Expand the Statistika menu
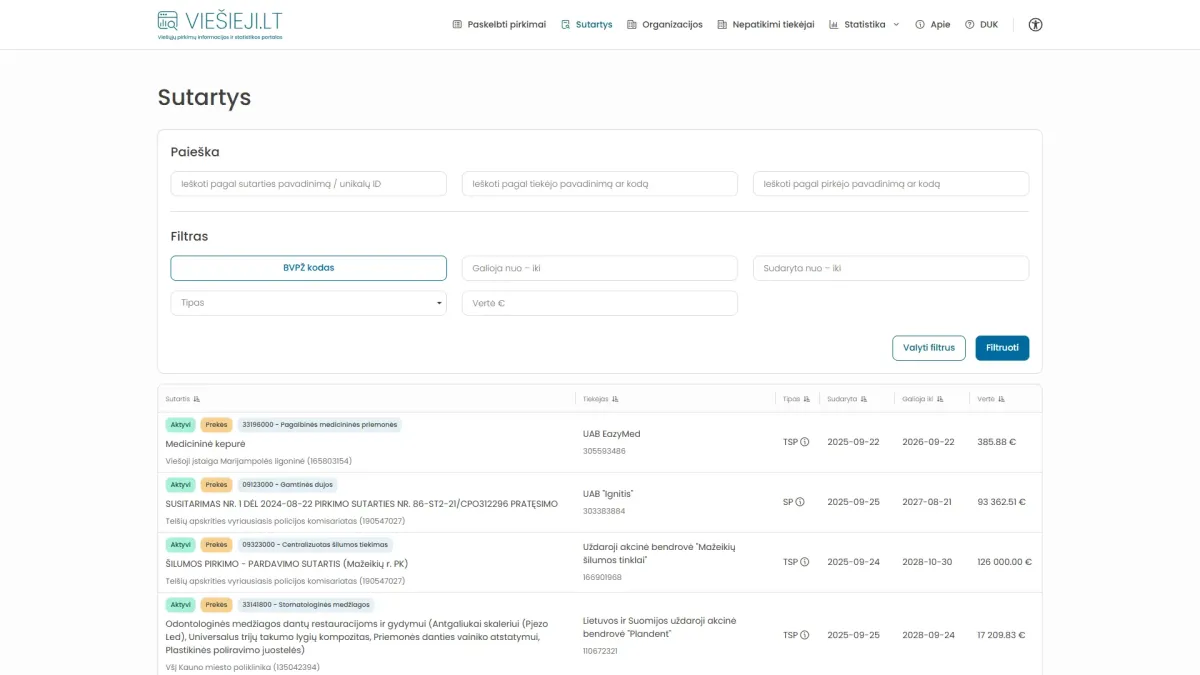The width and height of the screenshot is (1200, 675). coord(864,25)
